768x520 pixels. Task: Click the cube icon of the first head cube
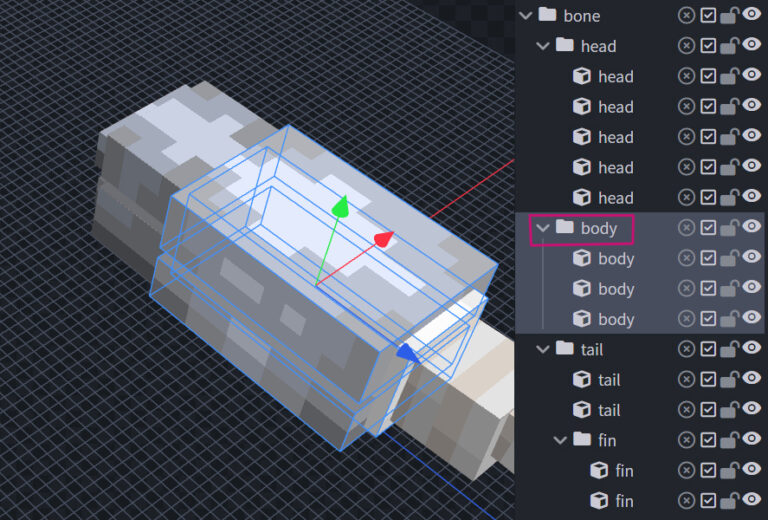[581, 76]
